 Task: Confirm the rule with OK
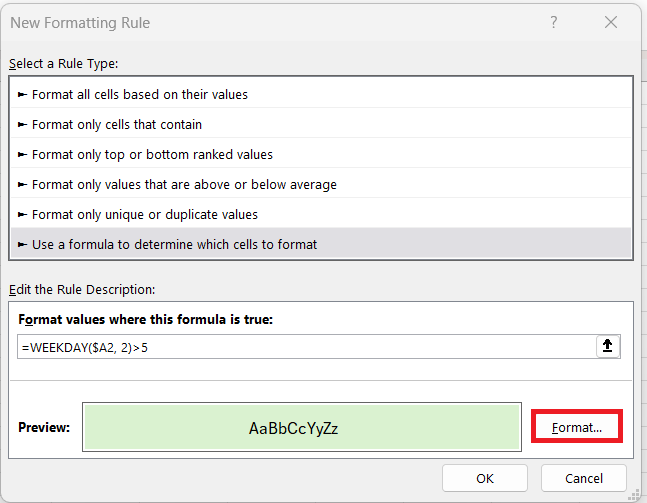click(484, 478)
